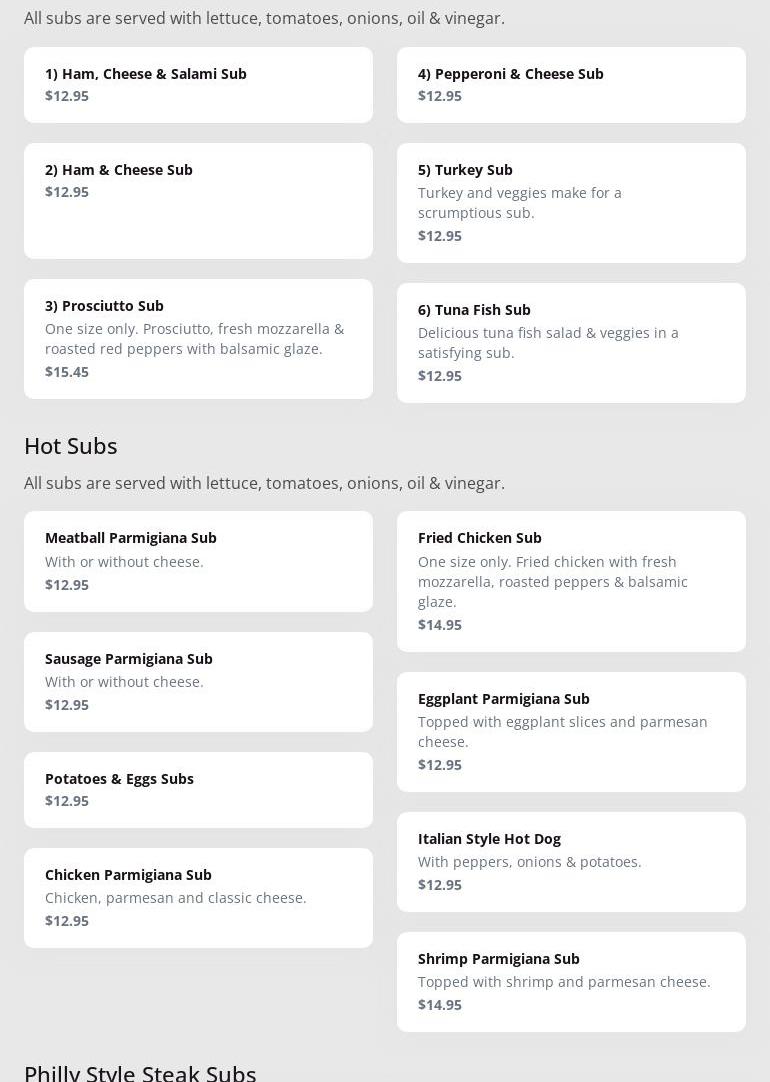Click the Fried Chicken Sub description text
Screen dimensions: 770x1082
[553, 582]
